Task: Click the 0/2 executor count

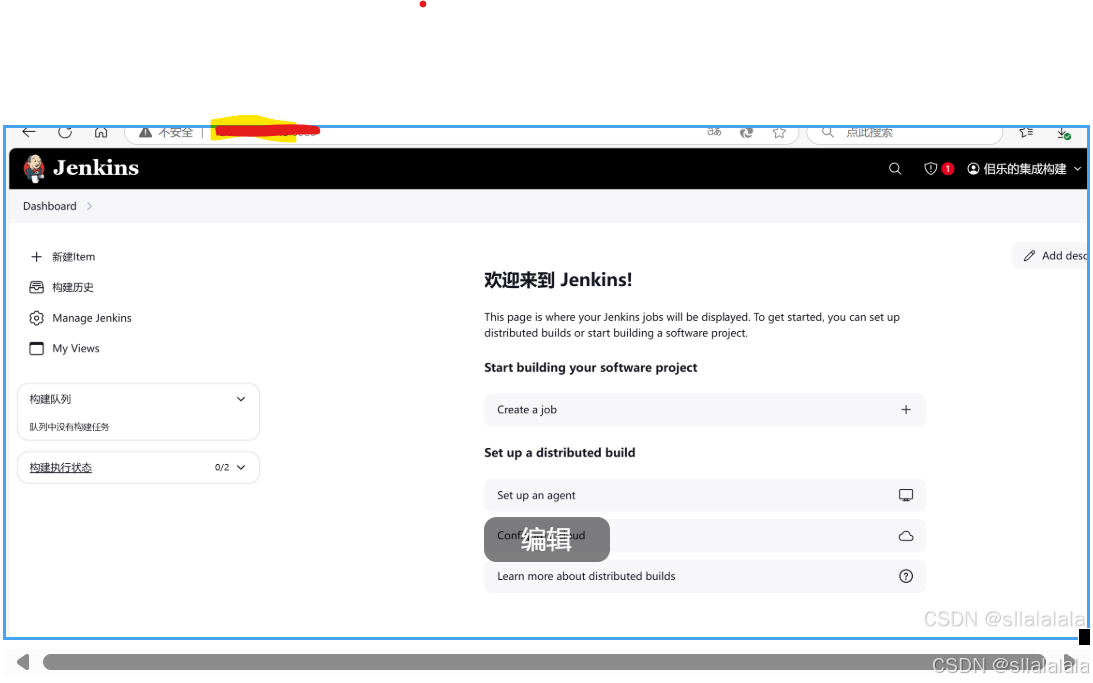Action: [222, 468]
